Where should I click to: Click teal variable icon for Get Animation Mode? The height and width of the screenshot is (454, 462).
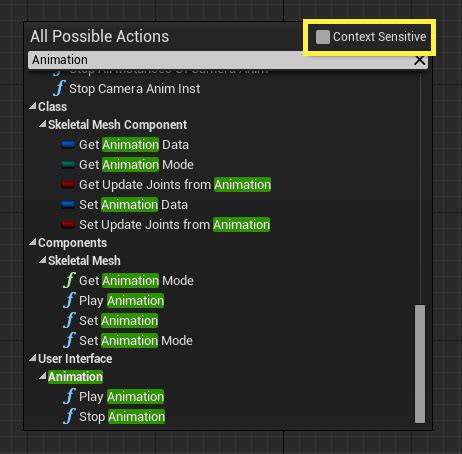pos(68,165)
